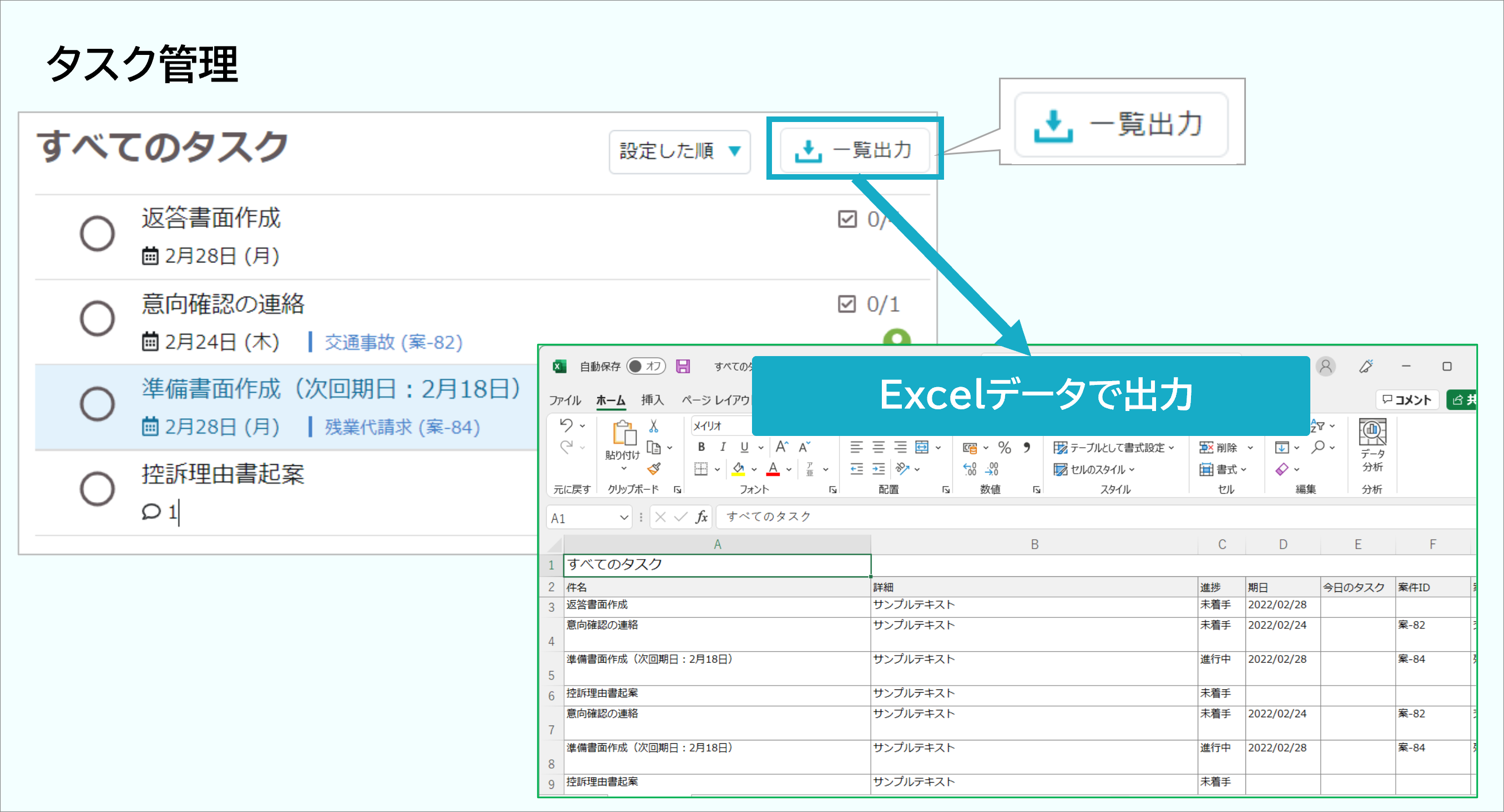This screenshot has width=1504, height=812.
Task: Toggle Italic formatting
Action: point(723,447)
